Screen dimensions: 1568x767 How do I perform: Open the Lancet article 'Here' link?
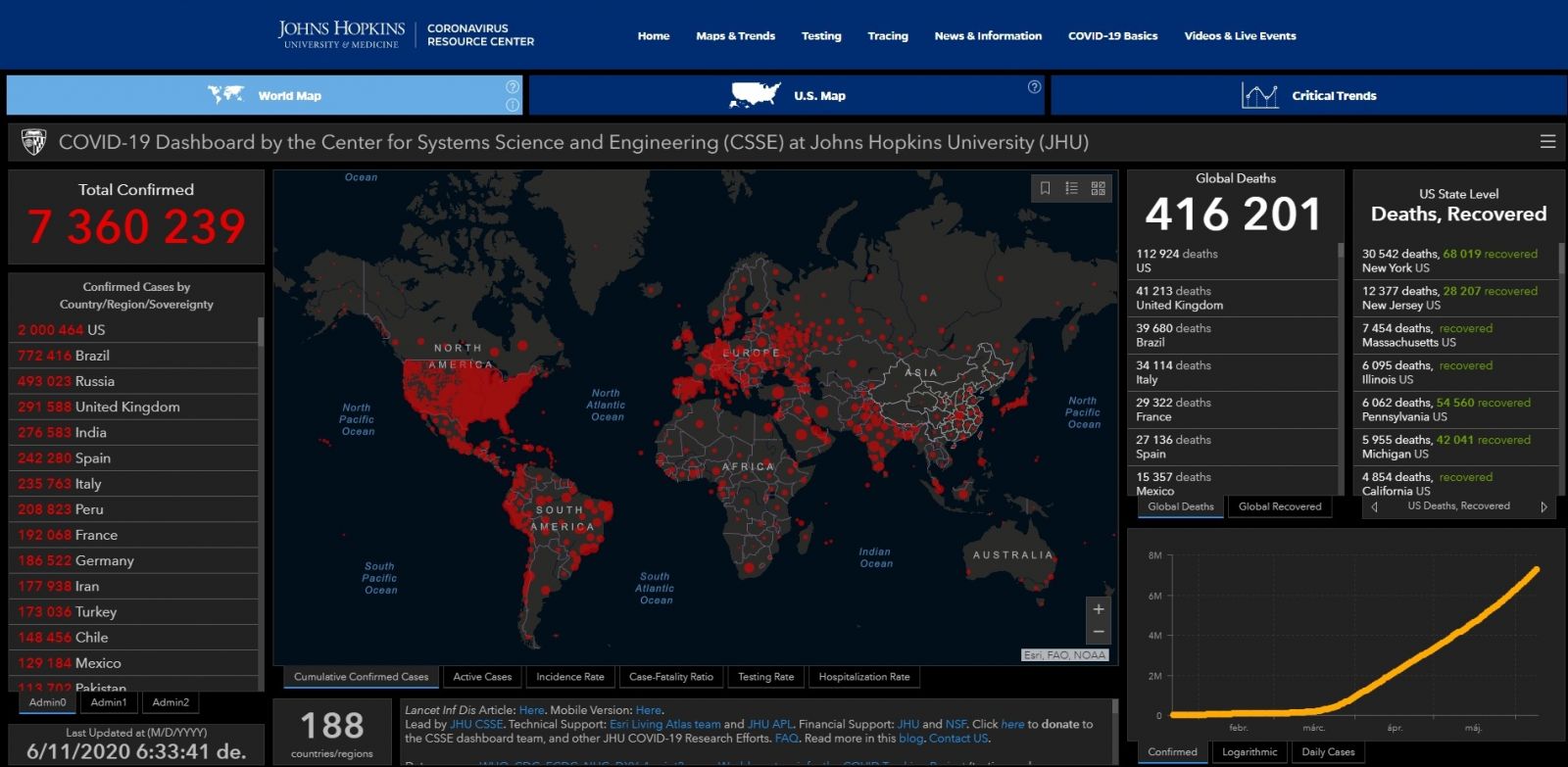[531, 710]
